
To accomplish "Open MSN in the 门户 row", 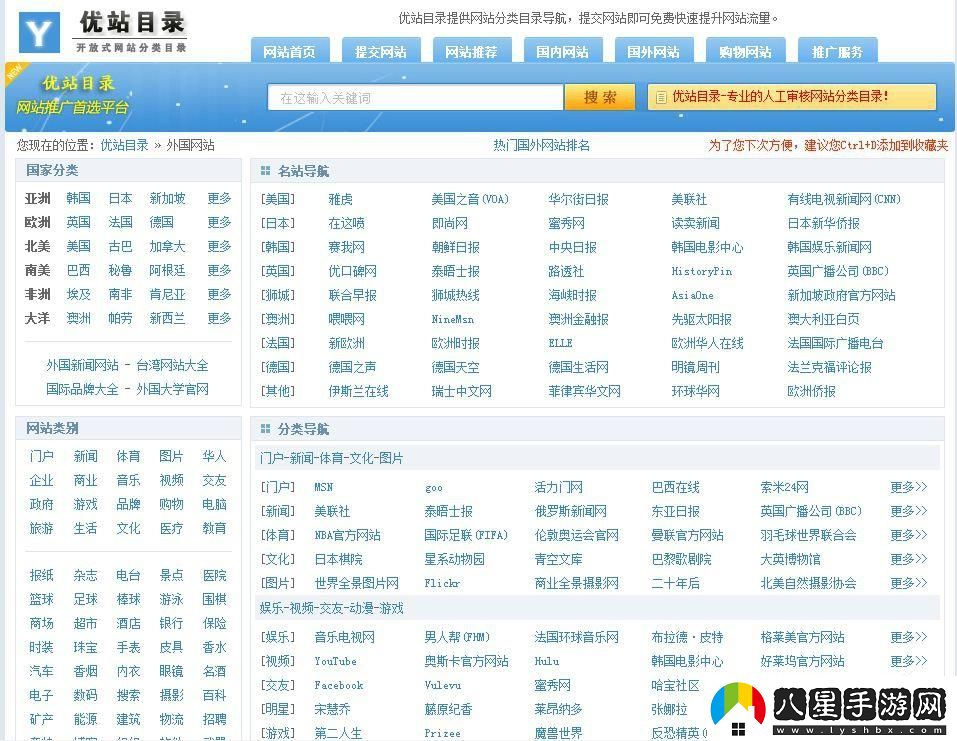I will pos(323,487).
